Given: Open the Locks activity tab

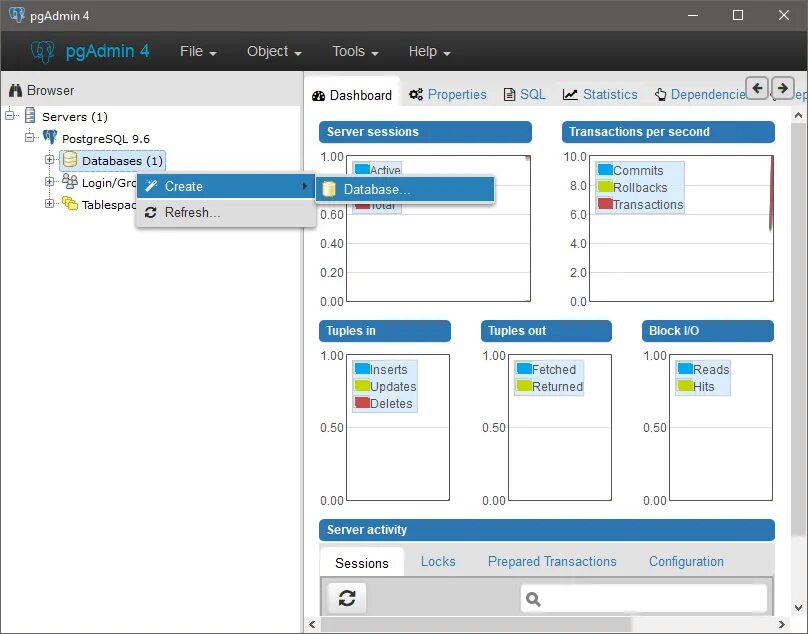Looking at the screenshot, I should [438, 561].
